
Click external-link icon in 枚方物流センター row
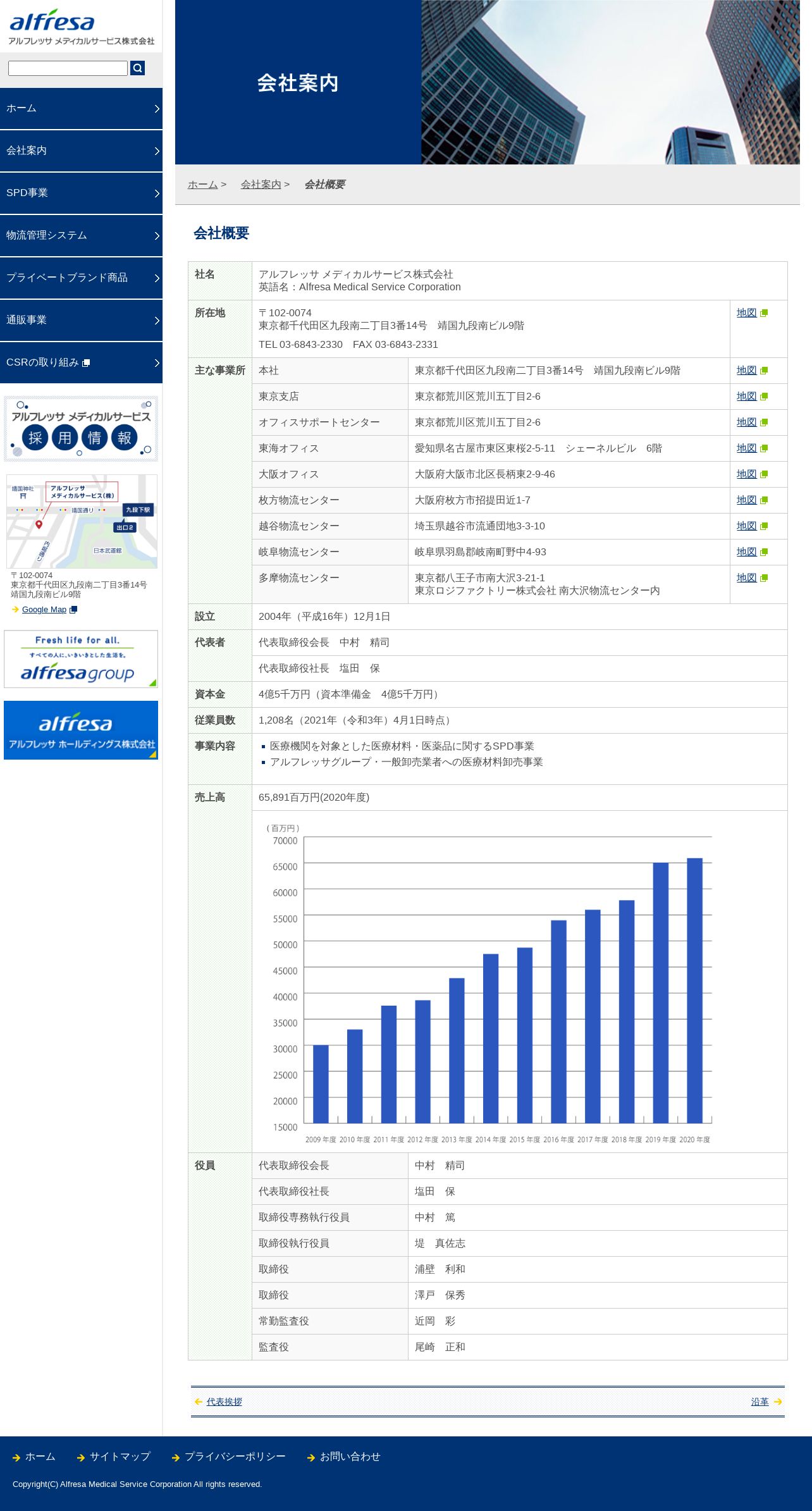point(764,500)
